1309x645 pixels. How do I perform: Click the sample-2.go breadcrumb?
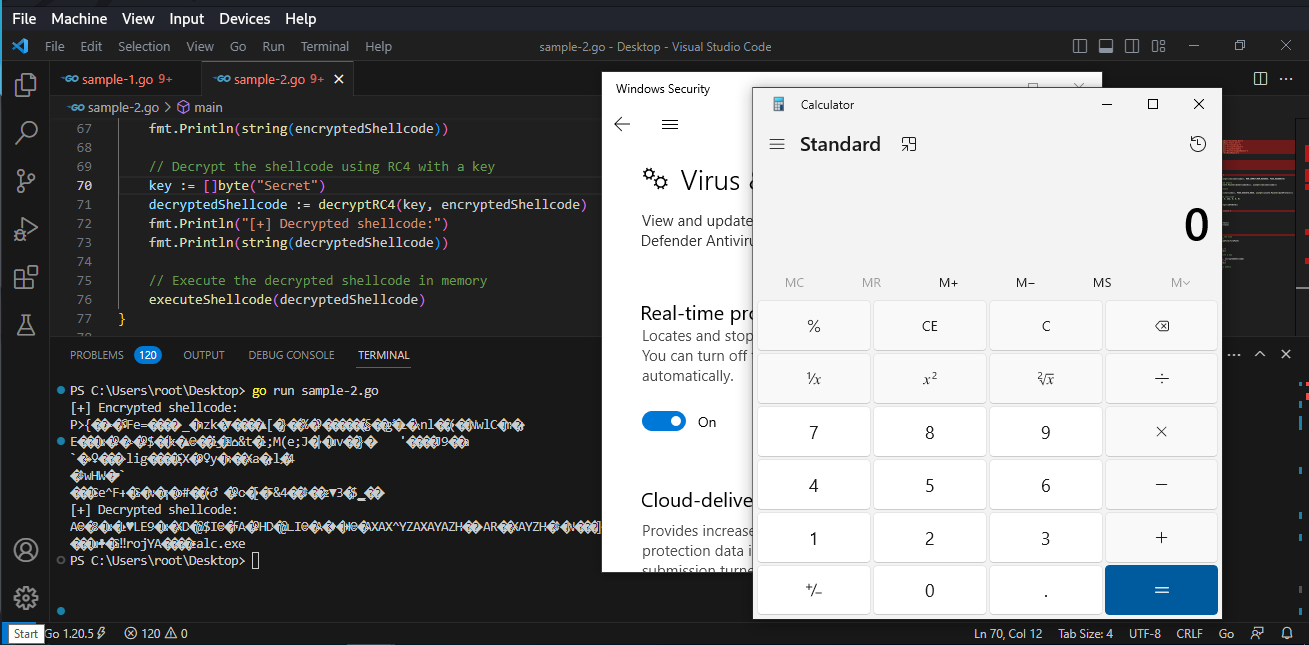point(114,107)
